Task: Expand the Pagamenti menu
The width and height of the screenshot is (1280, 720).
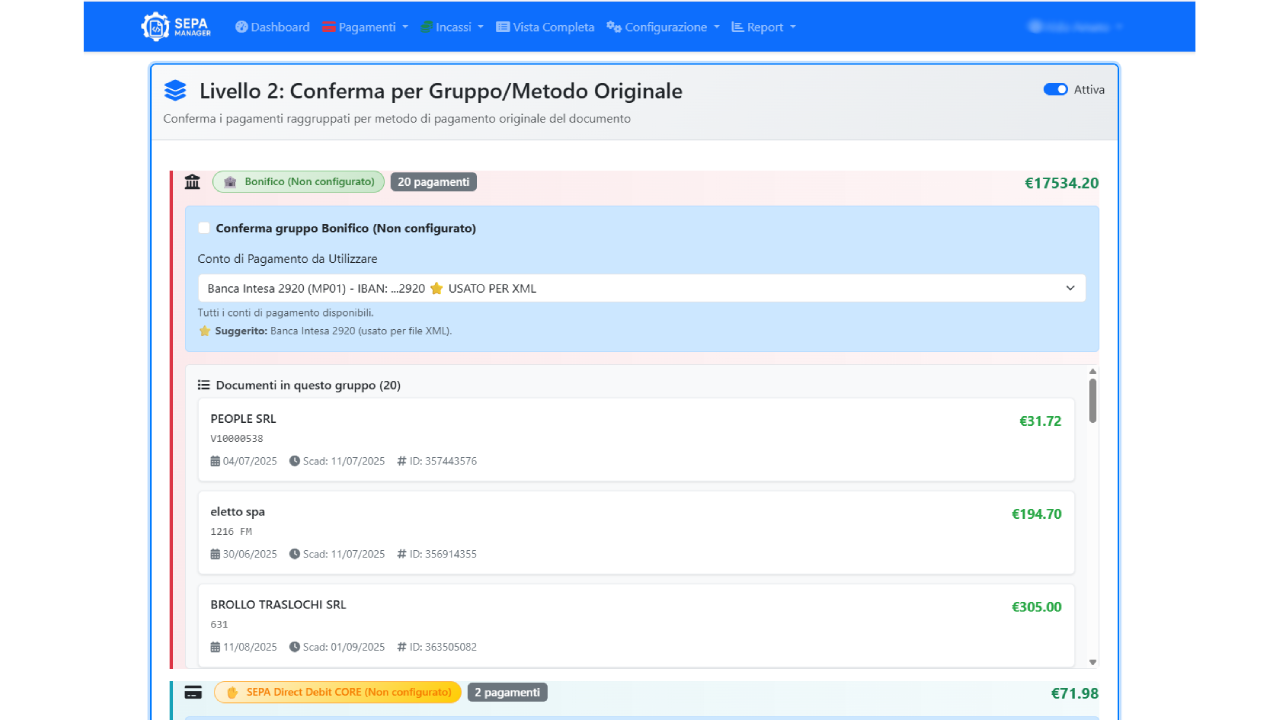Action: [365, 27]
